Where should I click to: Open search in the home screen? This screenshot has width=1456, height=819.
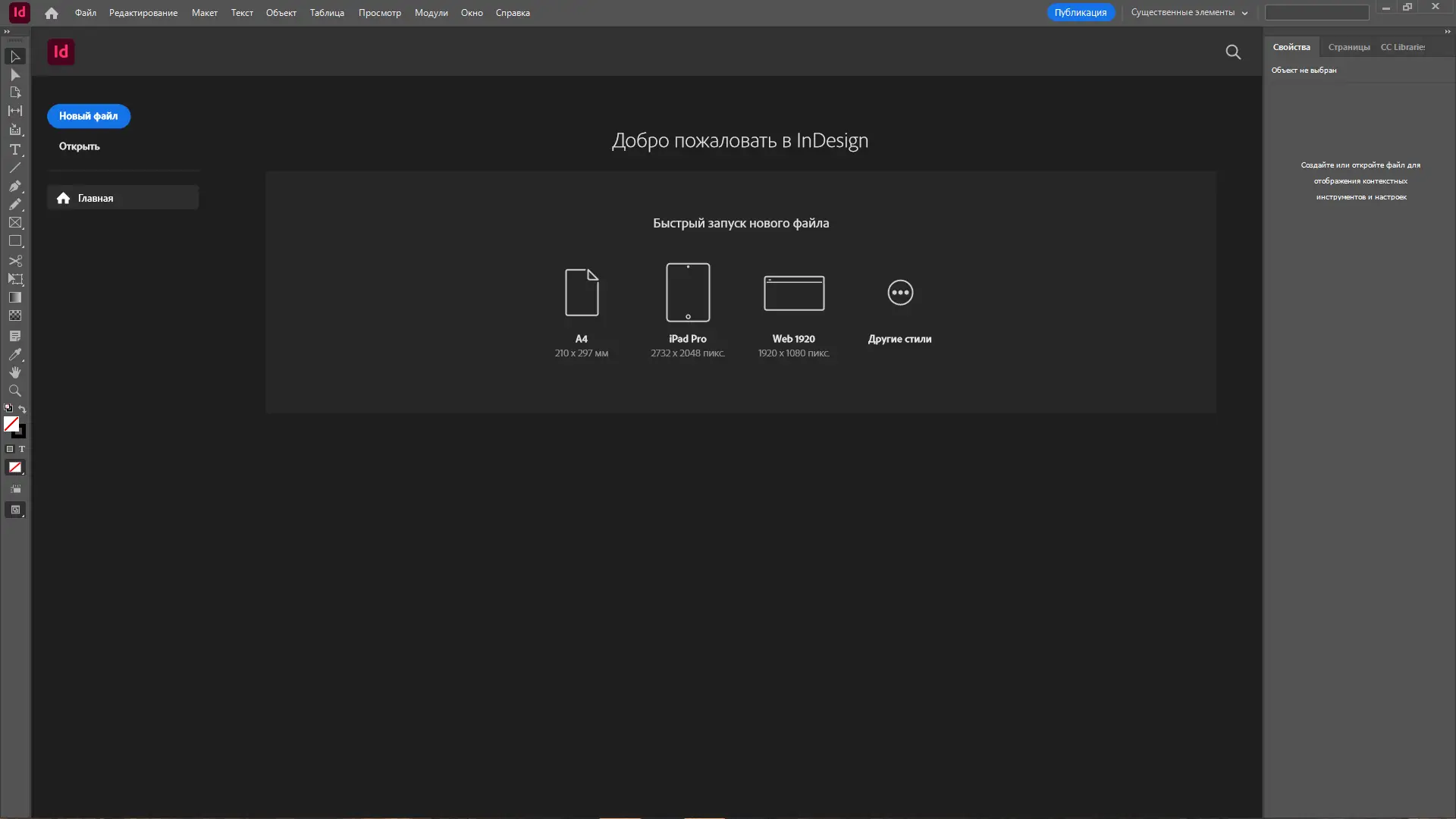[1233, 52]
